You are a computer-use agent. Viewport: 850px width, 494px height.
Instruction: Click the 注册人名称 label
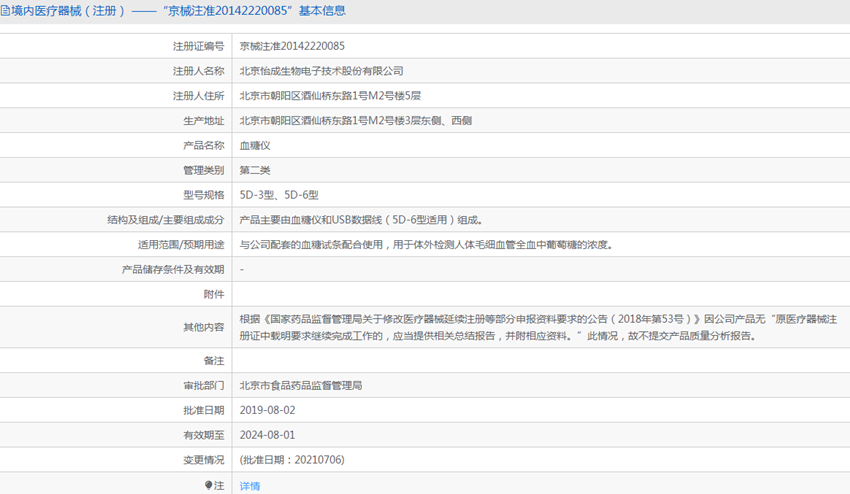click(198, 71)
